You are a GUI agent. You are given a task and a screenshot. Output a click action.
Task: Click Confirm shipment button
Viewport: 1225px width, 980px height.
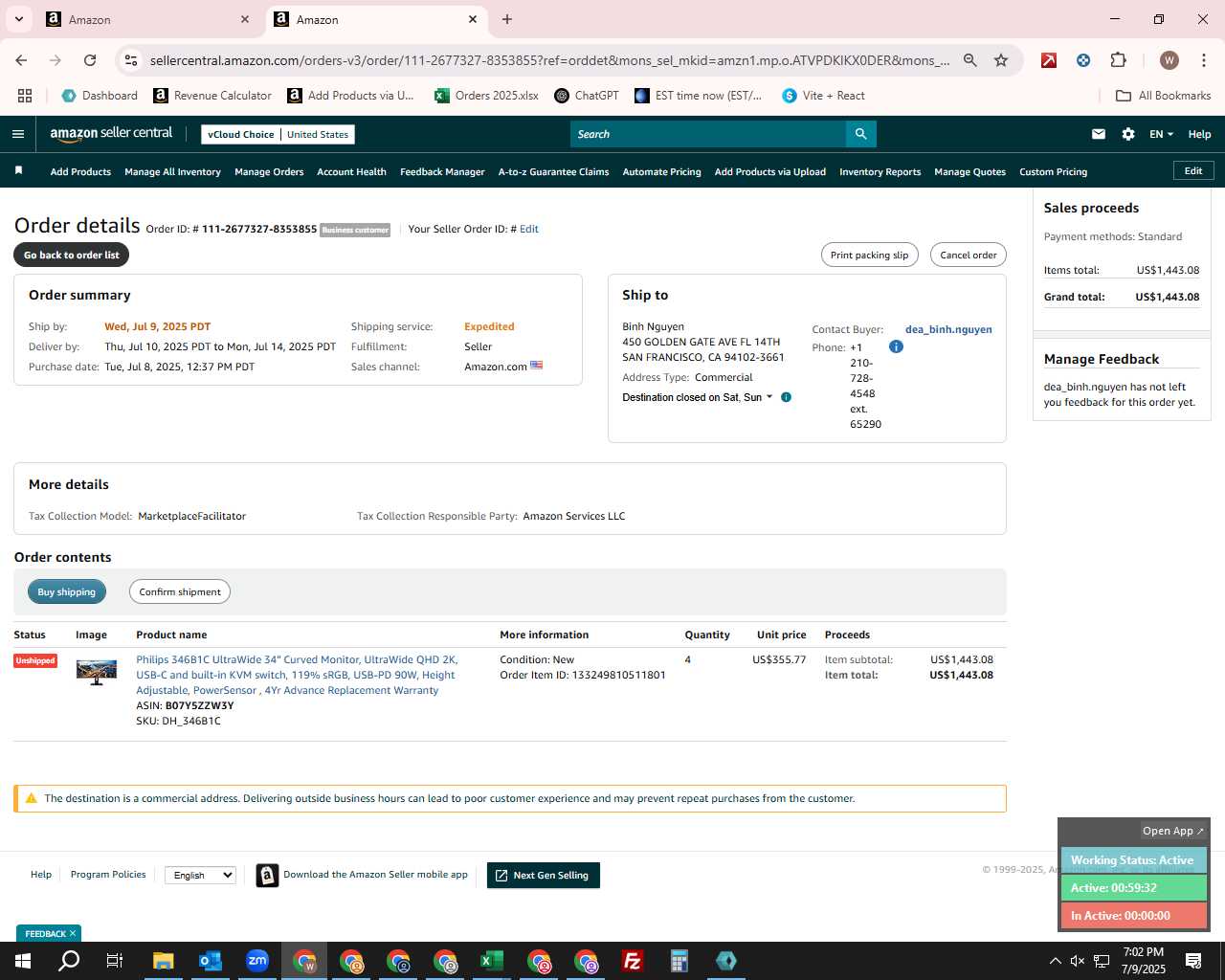click(x=180, y=591)
